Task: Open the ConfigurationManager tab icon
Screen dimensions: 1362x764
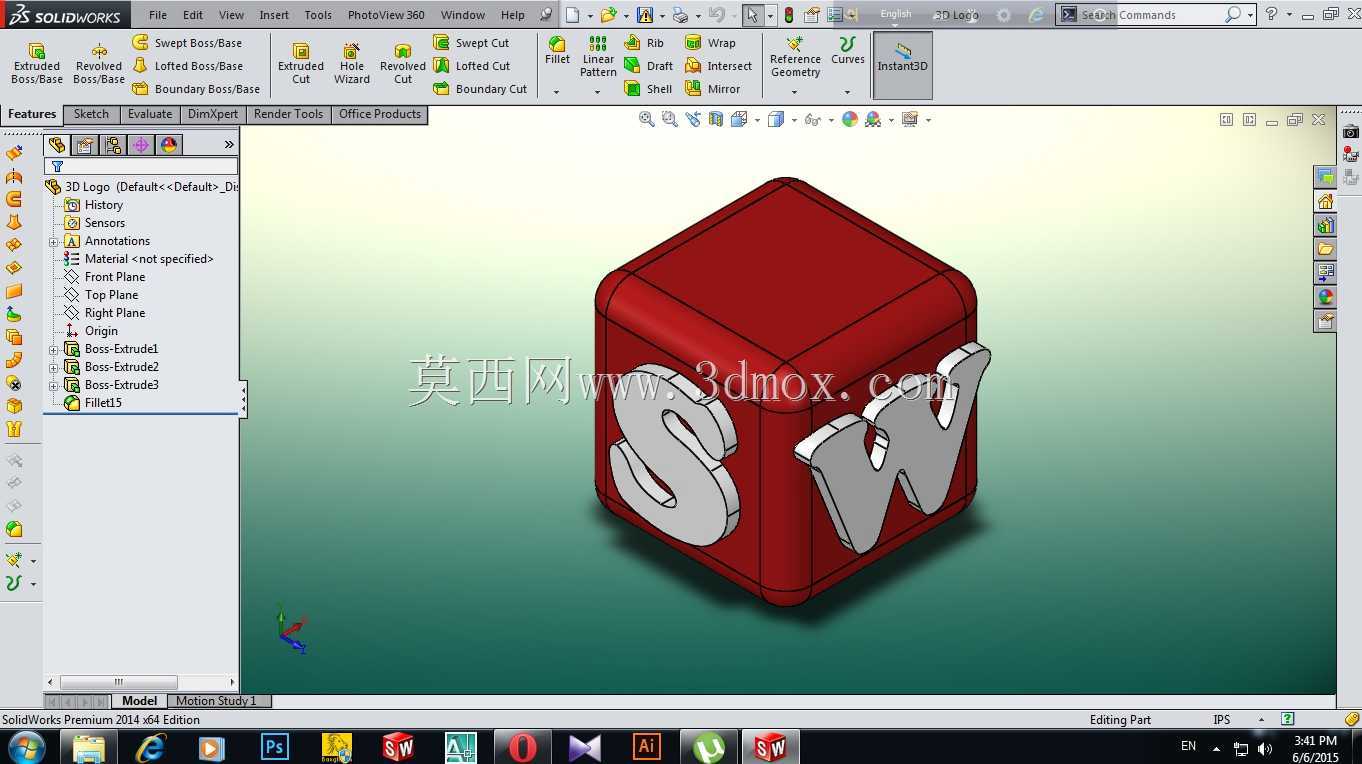Action: pyautogui.click(x=113, y=145)
